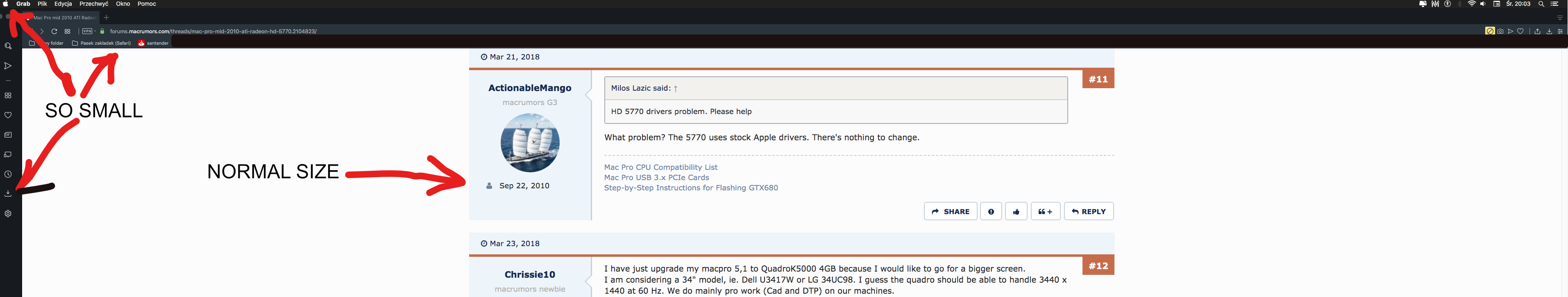Viewport: 1568px width, 297px height.
Task: Open the Przechwyć menu
Action: 94,4
